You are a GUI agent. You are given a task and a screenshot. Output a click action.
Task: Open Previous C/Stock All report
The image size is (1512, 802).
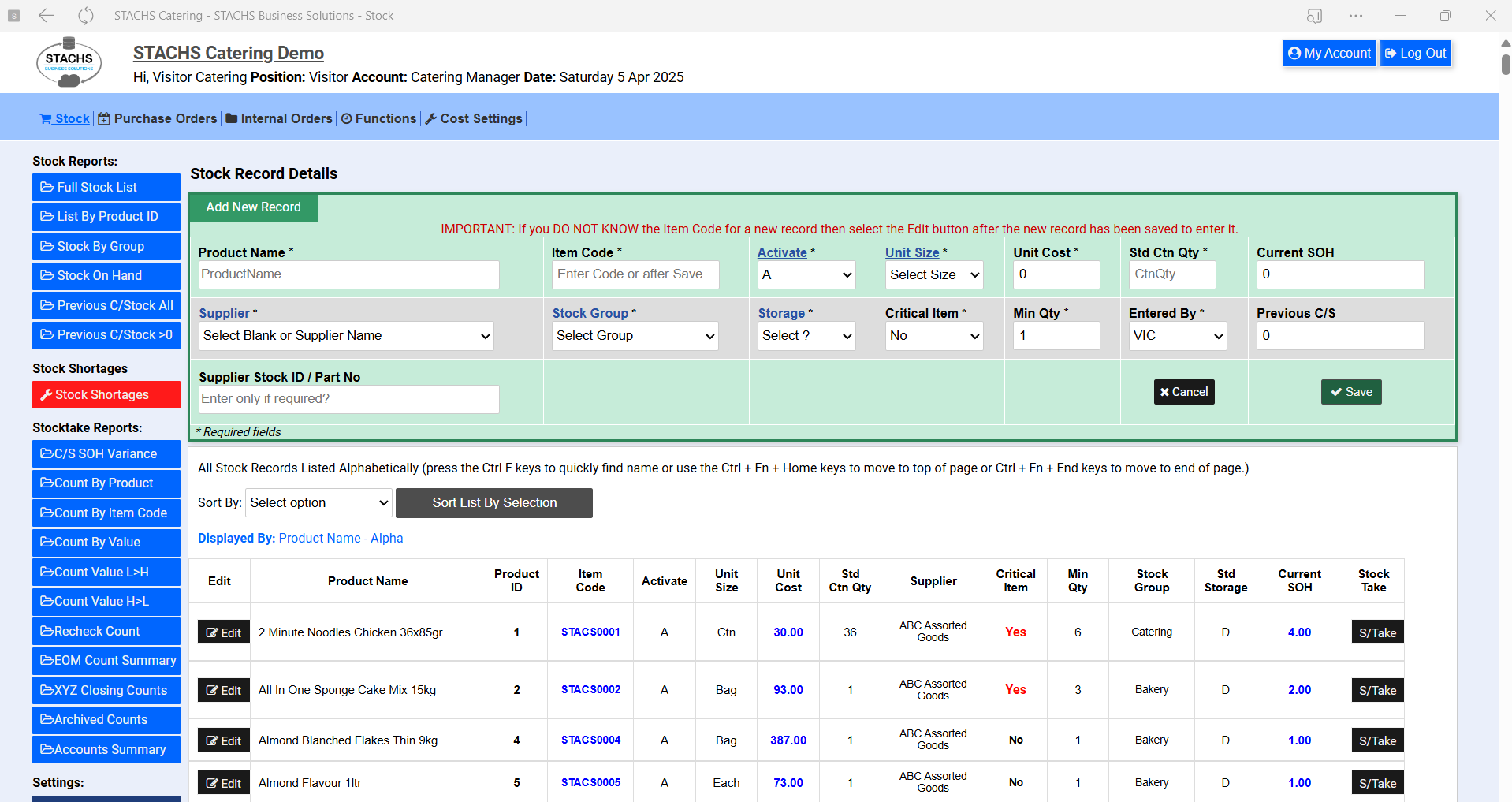(106, 305)
